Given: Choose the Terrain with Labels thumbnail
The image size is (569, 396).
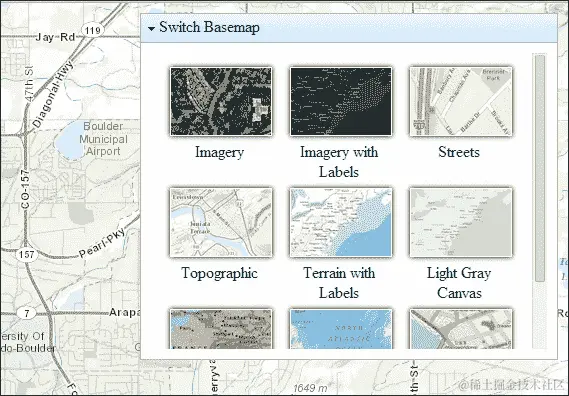Looking at the screenshot, I should pos(341,222).
